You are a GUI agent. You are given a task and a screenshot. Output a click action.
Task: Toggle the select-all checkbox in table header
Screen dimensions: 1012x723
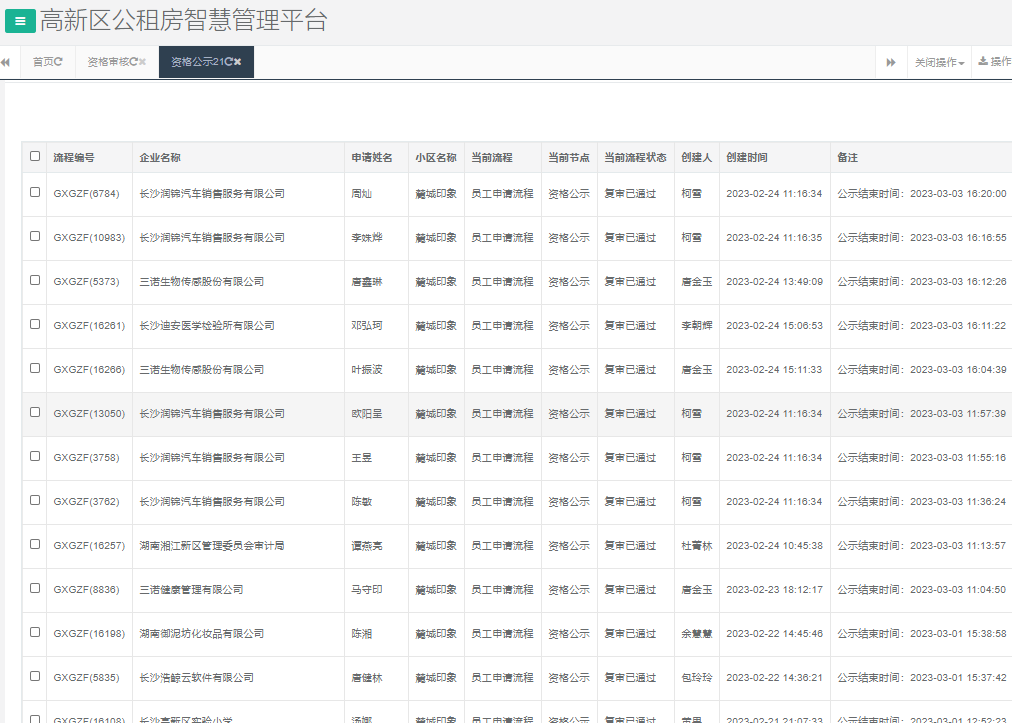pyautogui.click(x=35, y=156)
